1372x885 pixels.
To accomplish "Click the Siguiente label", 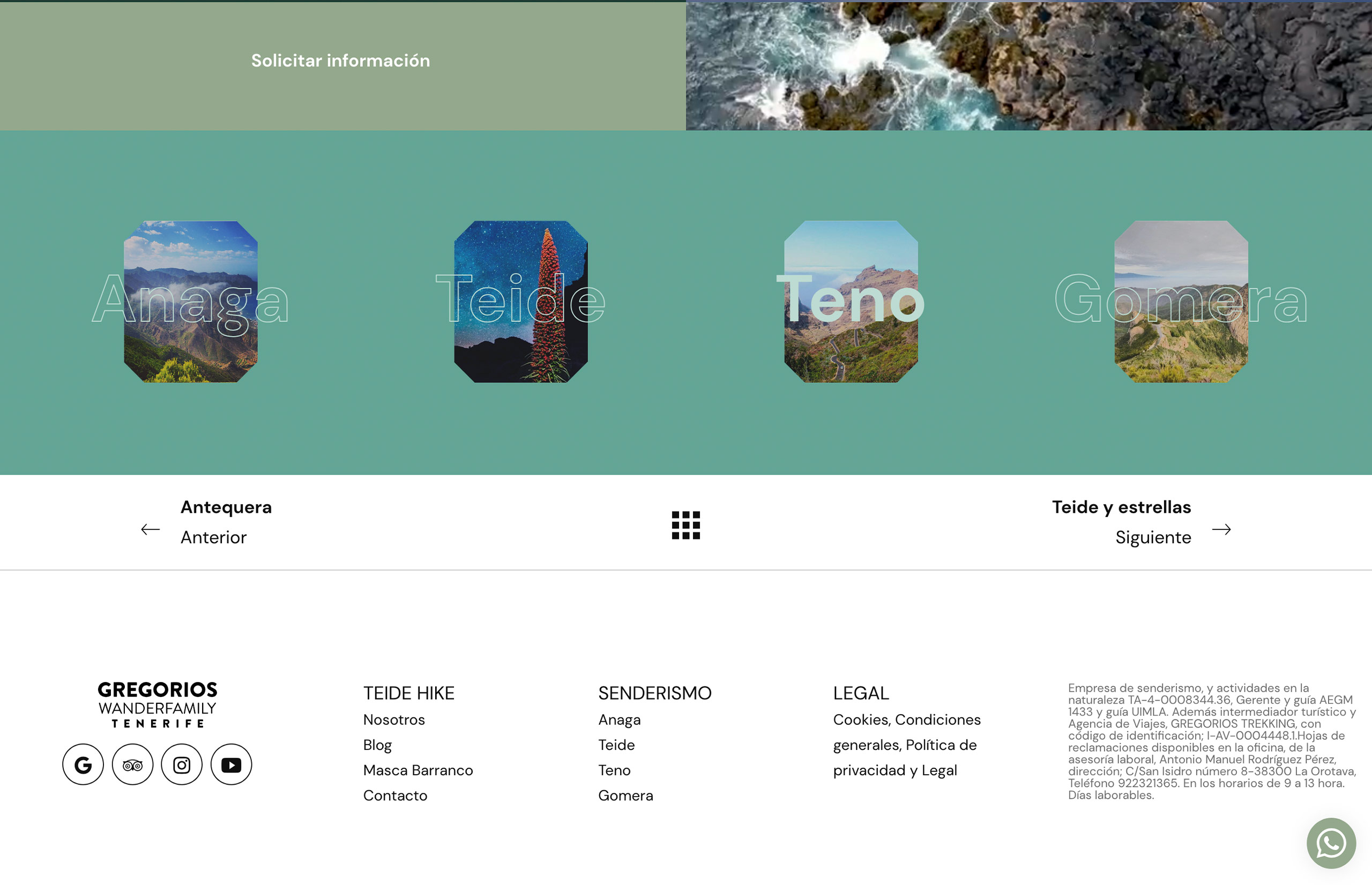I will 1153,537.
